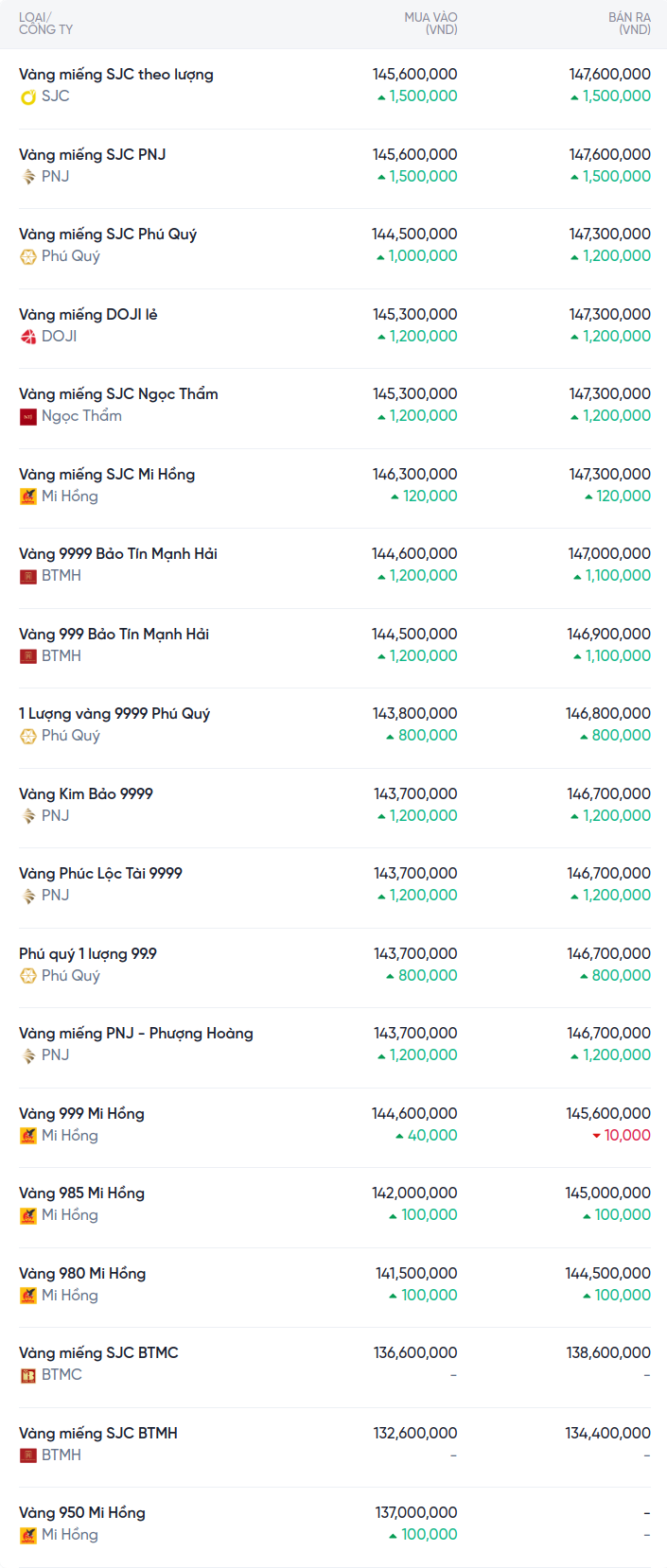Screen dimensions: 667x1568
Task: Click the MUA VÀO (VND) column header
Action: (430, 24)
